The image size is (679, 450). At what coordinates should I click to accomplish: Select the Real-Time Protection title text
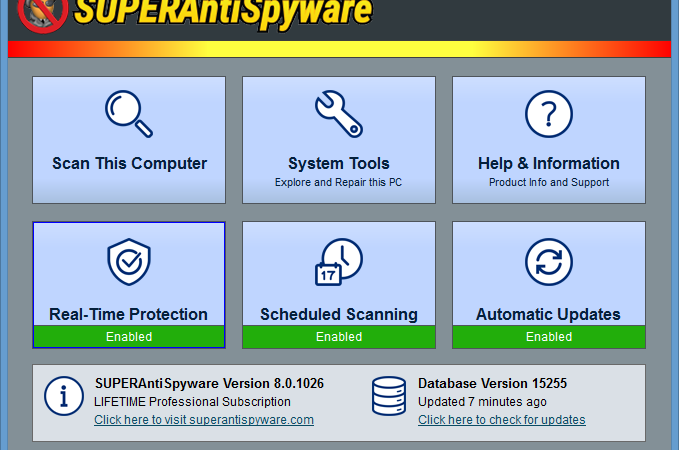(x=128, y=314)
